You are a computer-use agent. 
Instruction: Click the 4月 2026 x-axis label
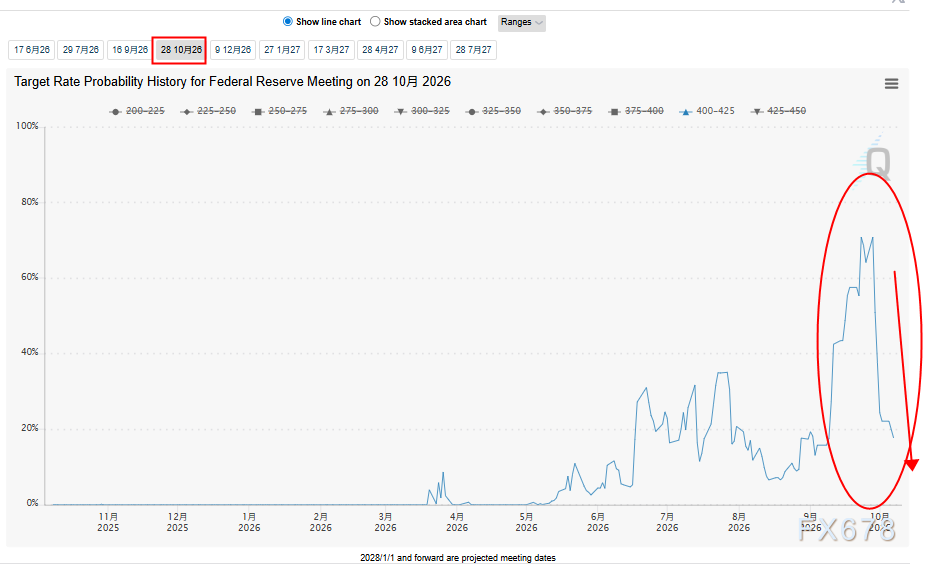(x=457, y=522)
